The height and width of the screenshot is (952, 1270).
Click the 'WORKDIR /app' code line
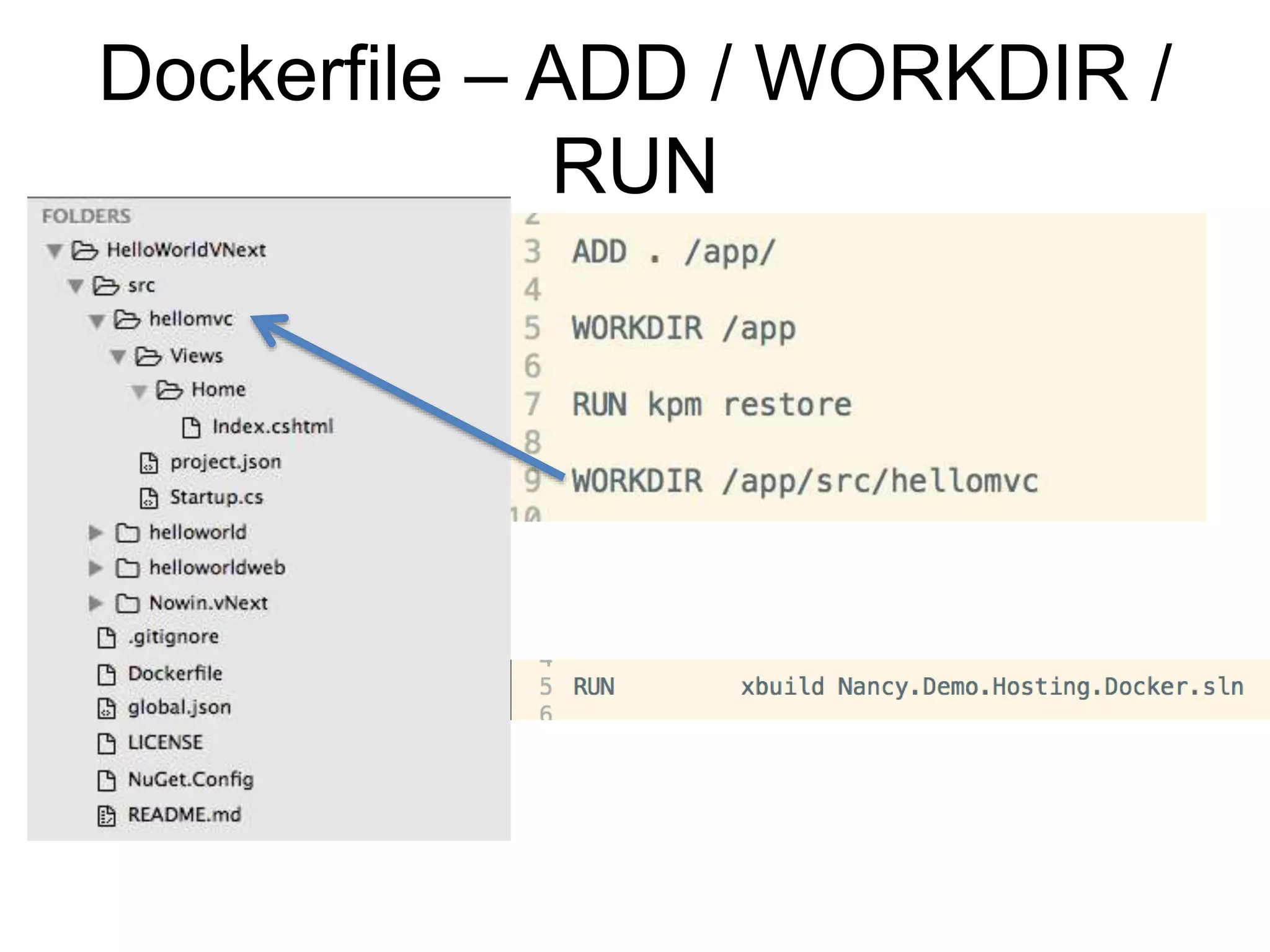pyautogui.click(x=684, y=329)
